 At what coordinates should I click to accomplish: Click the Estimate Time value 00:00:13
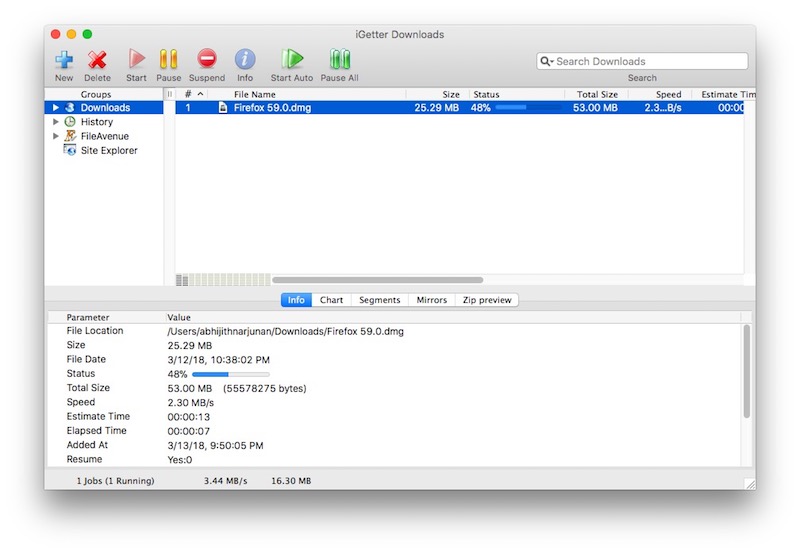(189, 417)
